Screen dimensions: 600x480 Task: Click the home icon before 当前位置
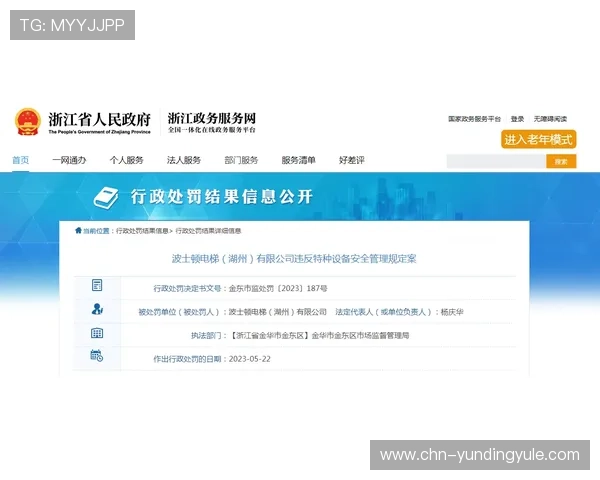pyautogui.click(x=78, y=230)
